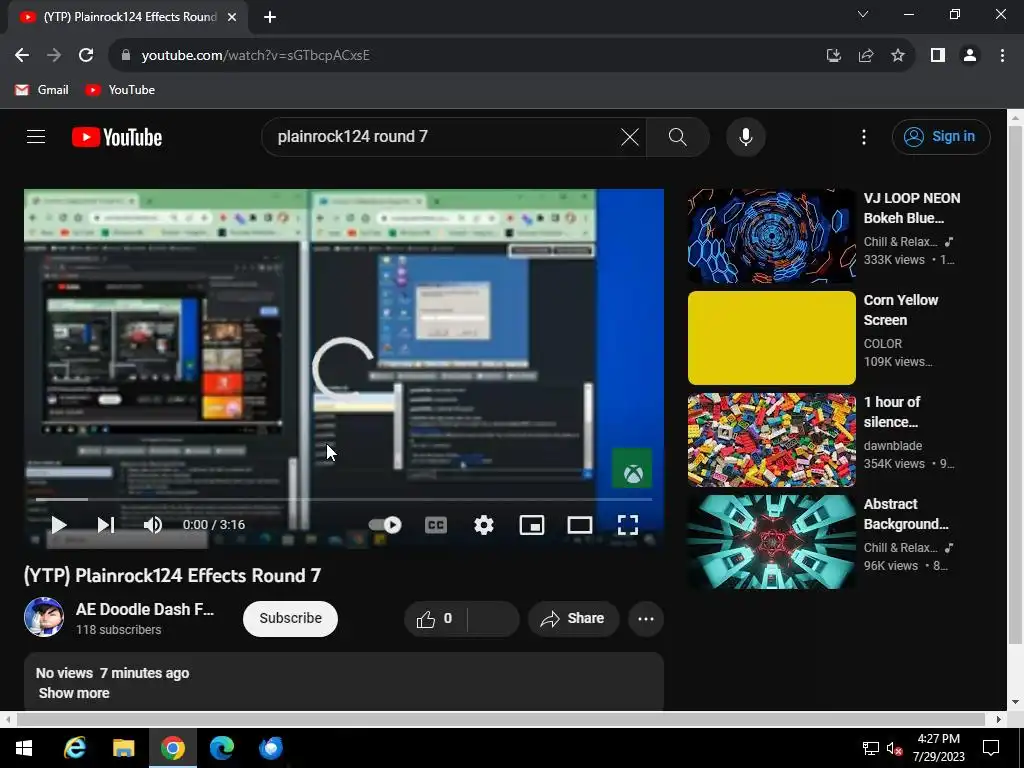
Task: Open File Explorer from taskbar
Action: pos(123,748)
